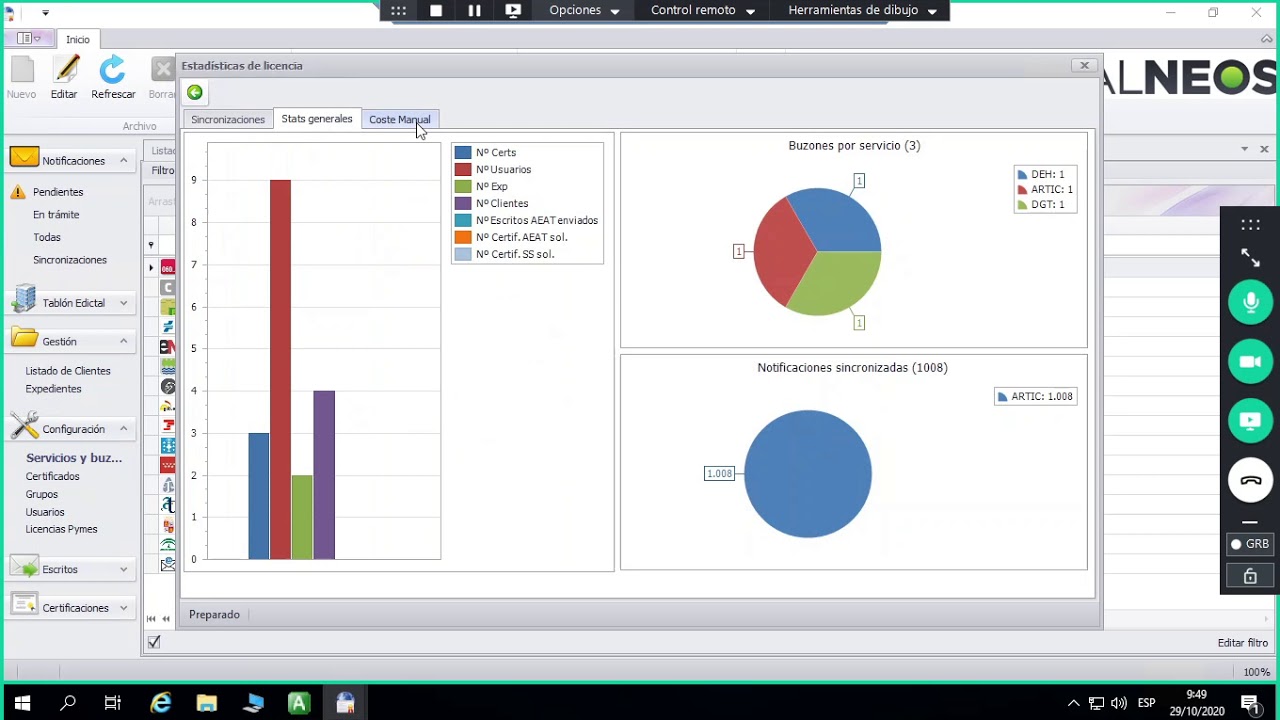1280x720 pixels.
Task: Click the Configuración tools icon
Action: pos(25,427)
